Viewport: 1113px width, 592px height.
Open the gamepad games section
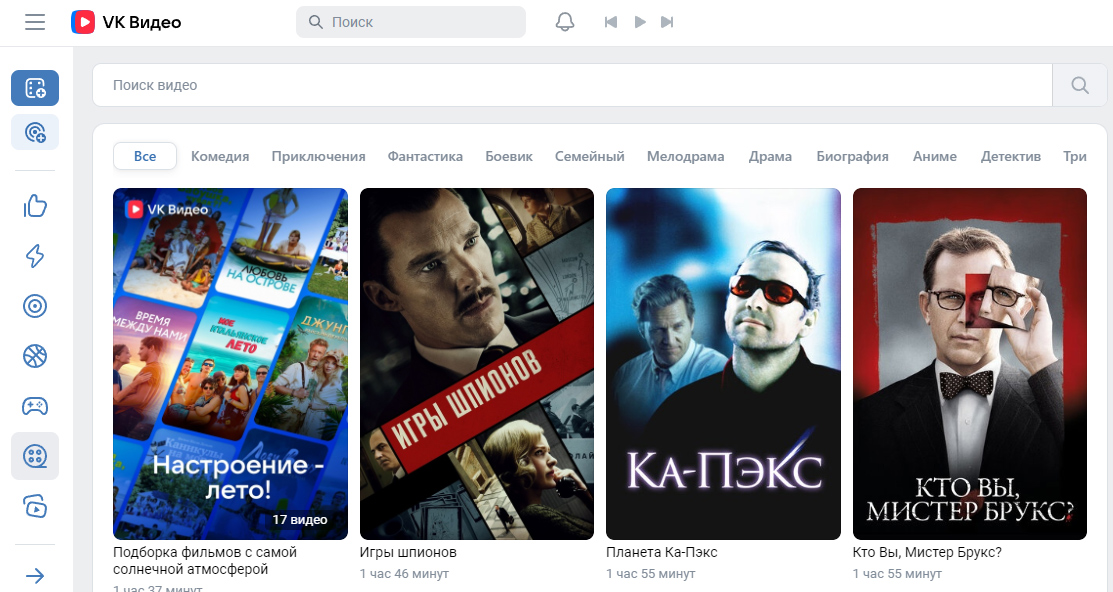[x=35, y=406]
